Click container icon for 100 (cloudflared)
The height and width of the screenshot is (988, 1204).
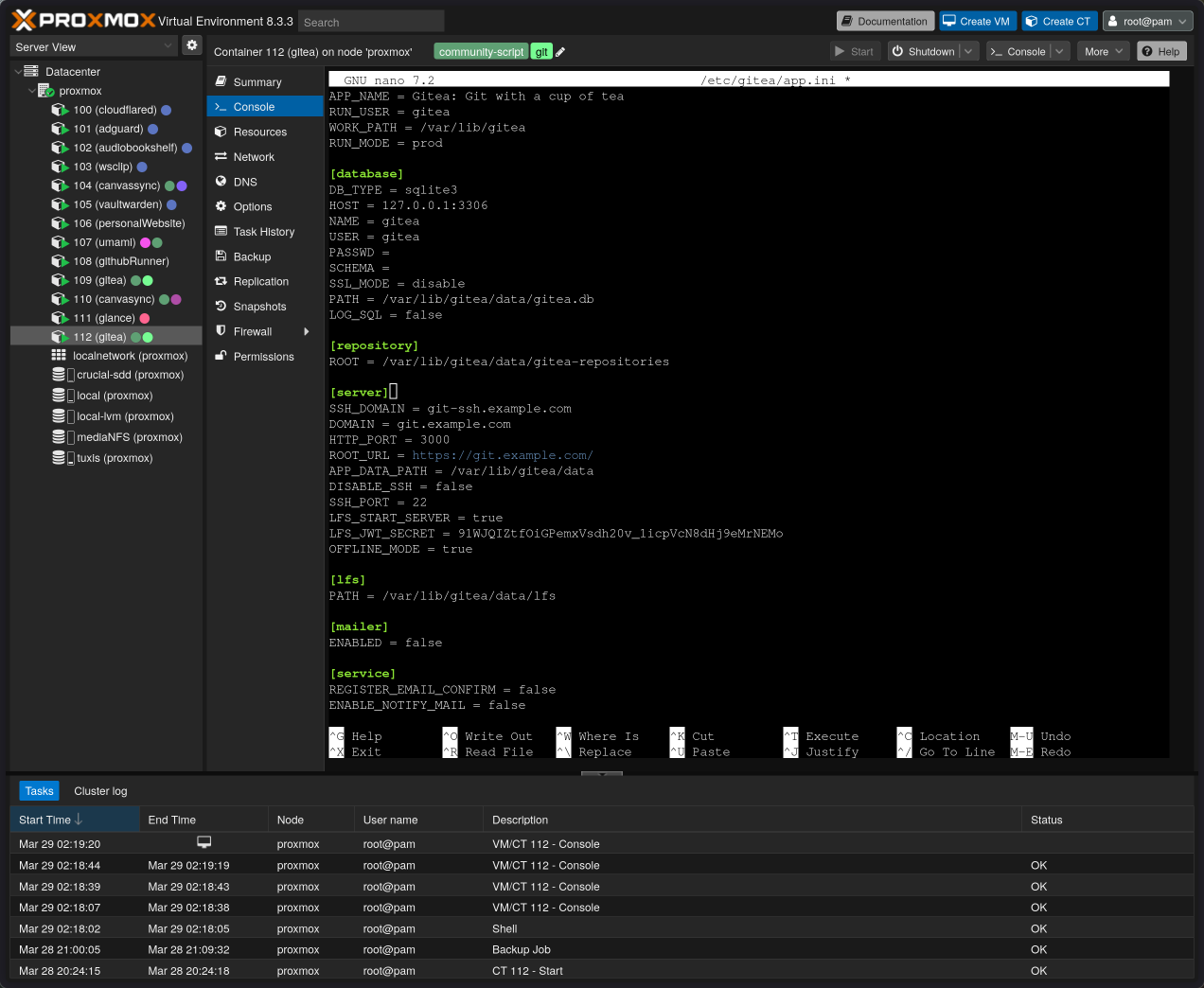(60, 110)
